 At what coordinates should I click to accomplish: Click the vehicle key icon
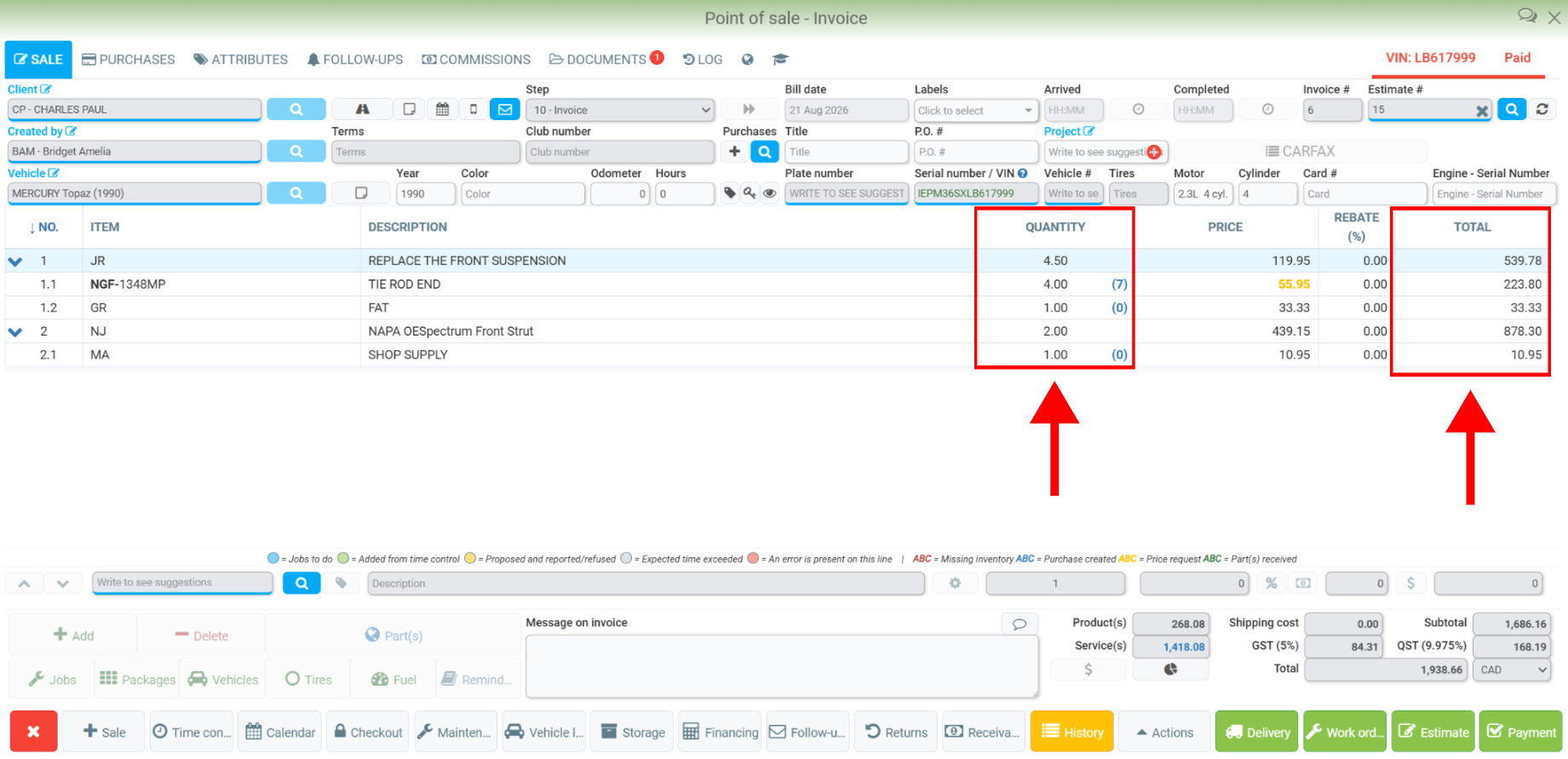pyautogui.click(x=750, y=193)
